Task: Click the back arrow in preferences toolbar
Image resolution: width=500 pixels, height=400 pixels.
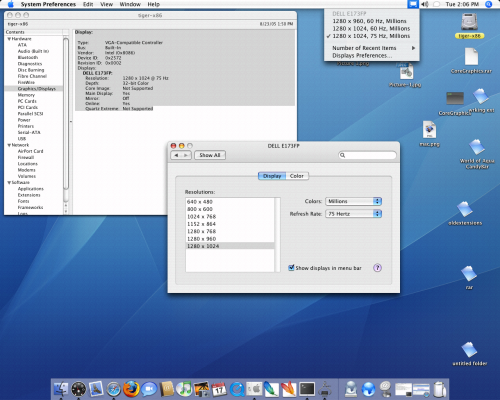Action: [176, 155]
